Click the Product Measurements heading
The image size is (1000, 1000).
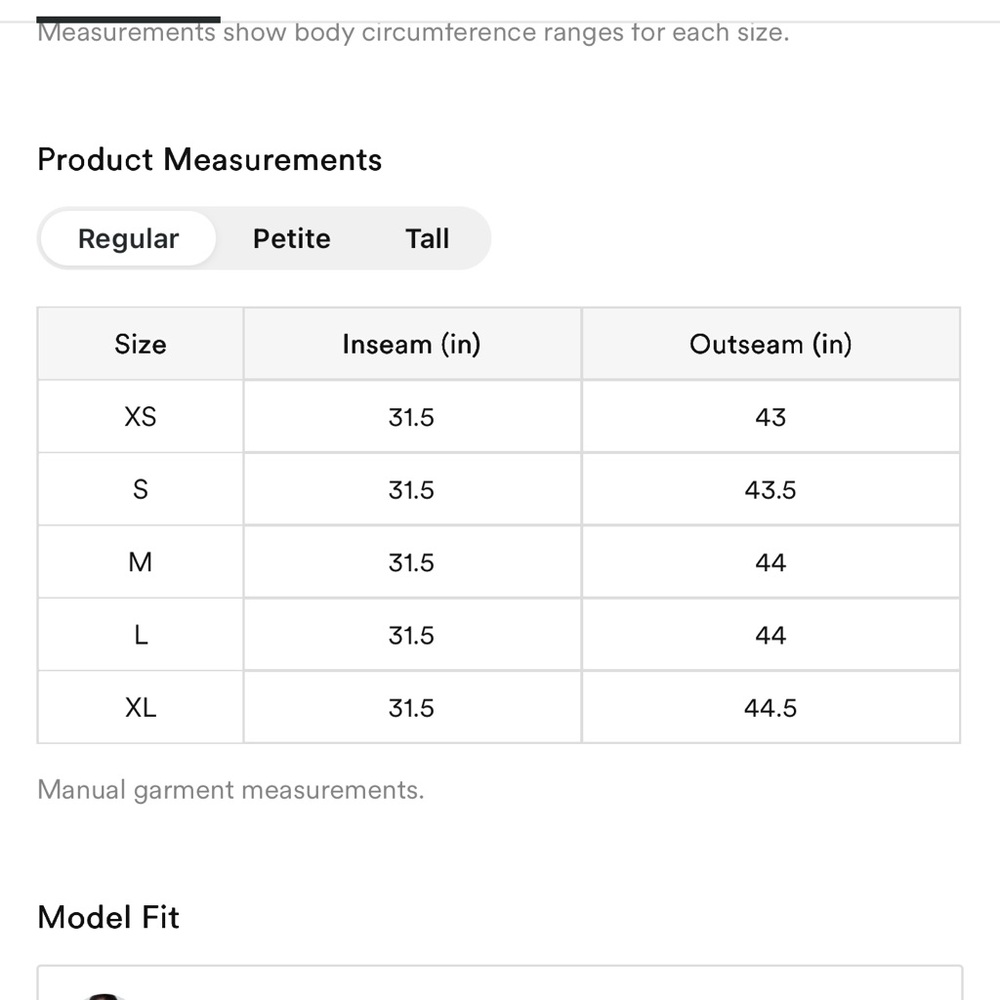209,160
